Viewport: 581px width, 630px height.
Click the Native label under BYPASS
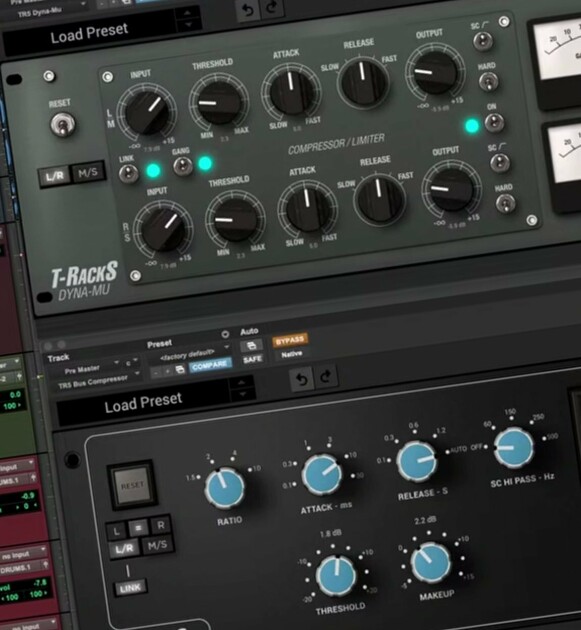[291, 355]
